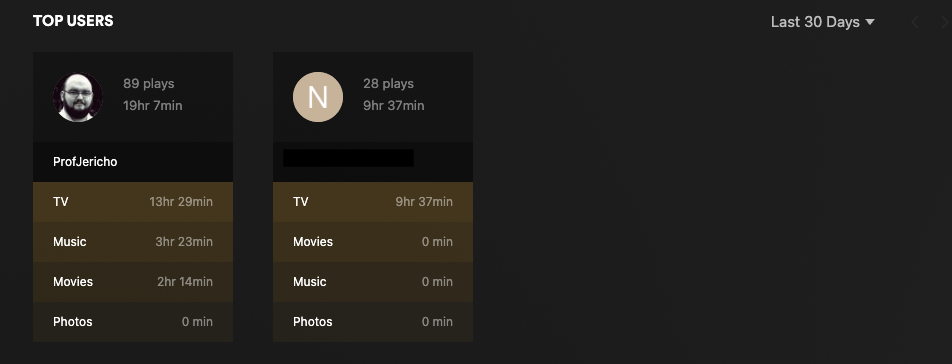Select ProfJericho's Photos row, 0 min
The height and width of the screenshot is (364, 952).
[x=133, y=322]
